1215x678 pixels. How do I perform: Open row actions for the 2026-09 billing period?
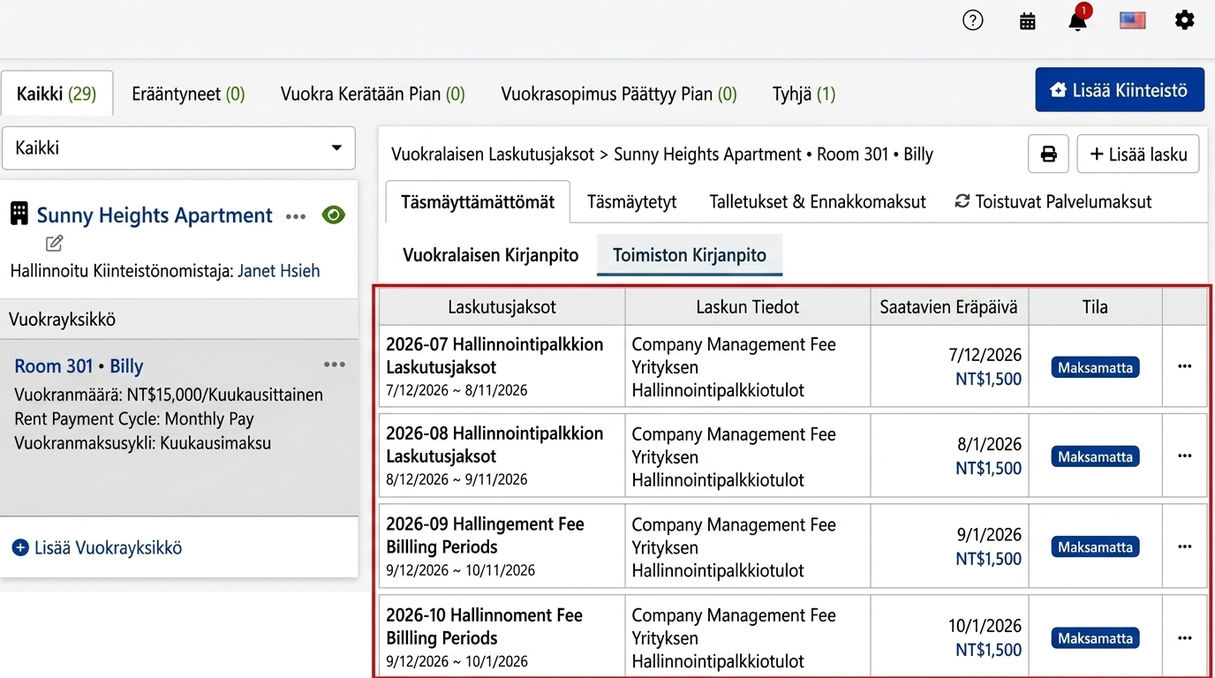(x=1185, y=547)
